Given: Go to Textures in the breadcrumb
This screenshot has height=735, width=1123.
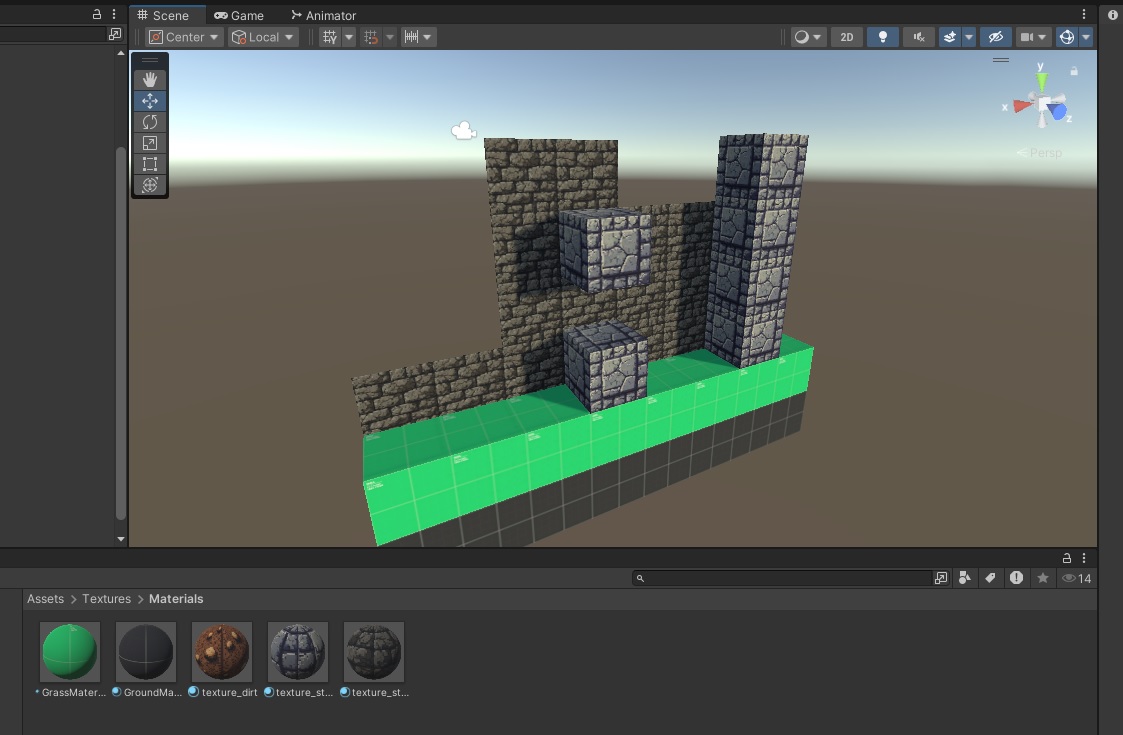Looking at the screenshot, I should click(x=106, y=599).
